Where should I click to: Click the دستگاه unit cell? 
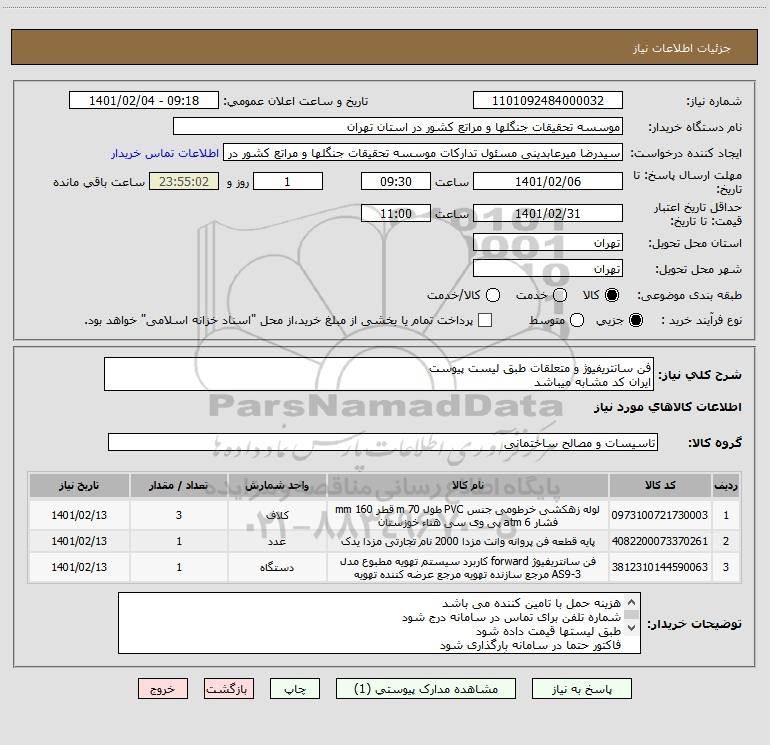tap(277, 567)
